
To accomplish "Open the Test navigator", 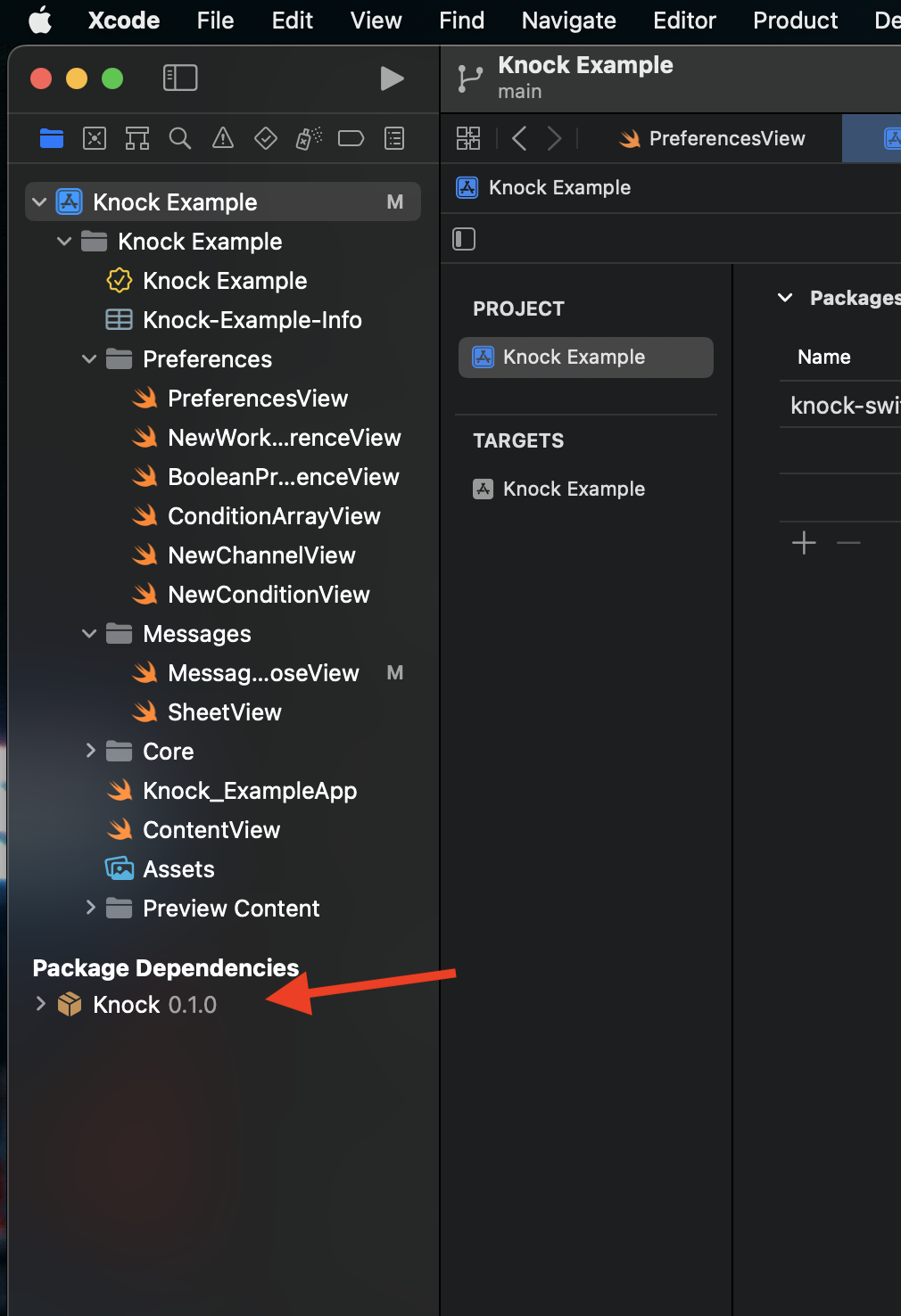I will coord(265,138).
